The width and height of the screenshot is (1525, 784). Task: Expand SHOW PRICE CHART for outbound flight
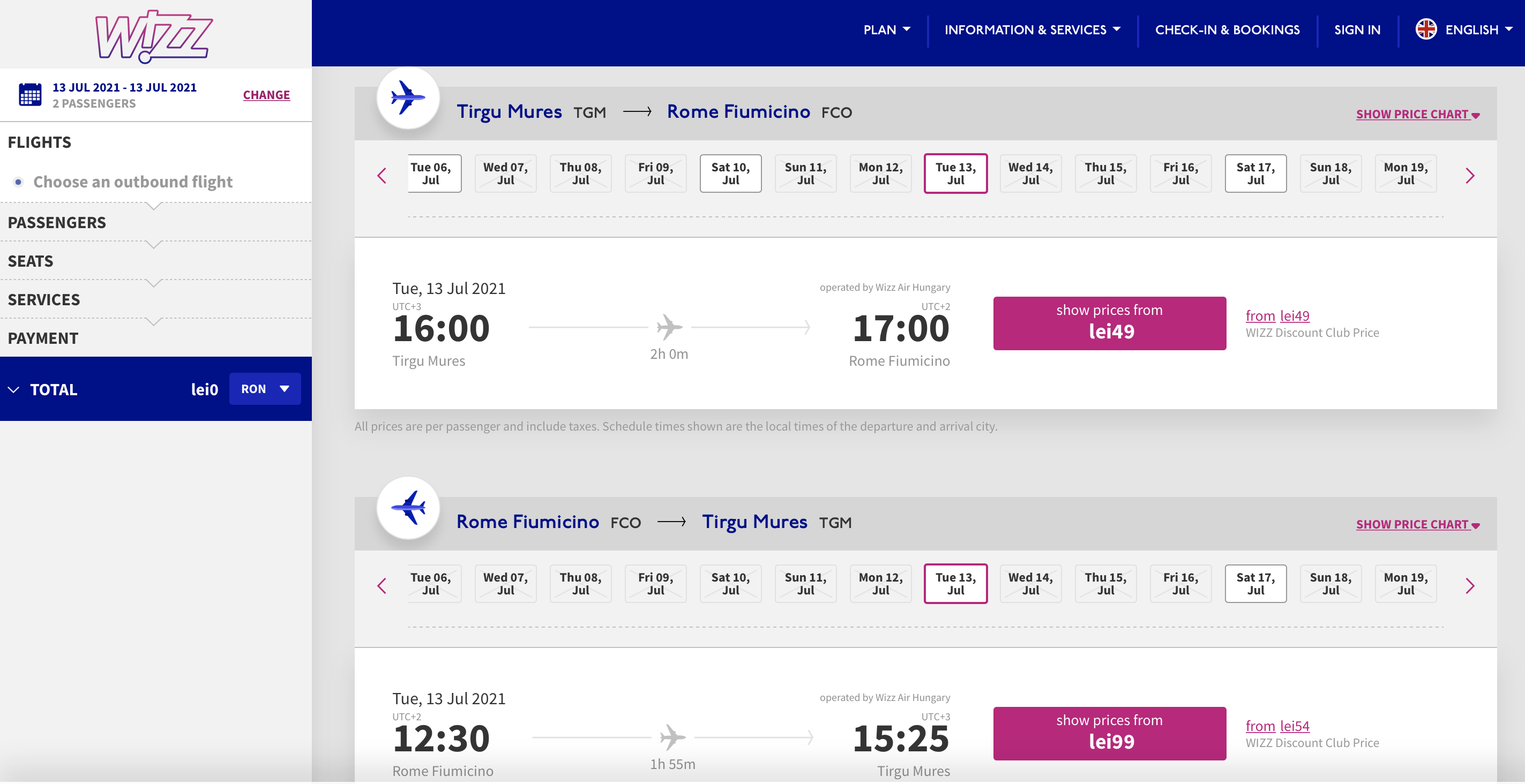coord(1417,114)
